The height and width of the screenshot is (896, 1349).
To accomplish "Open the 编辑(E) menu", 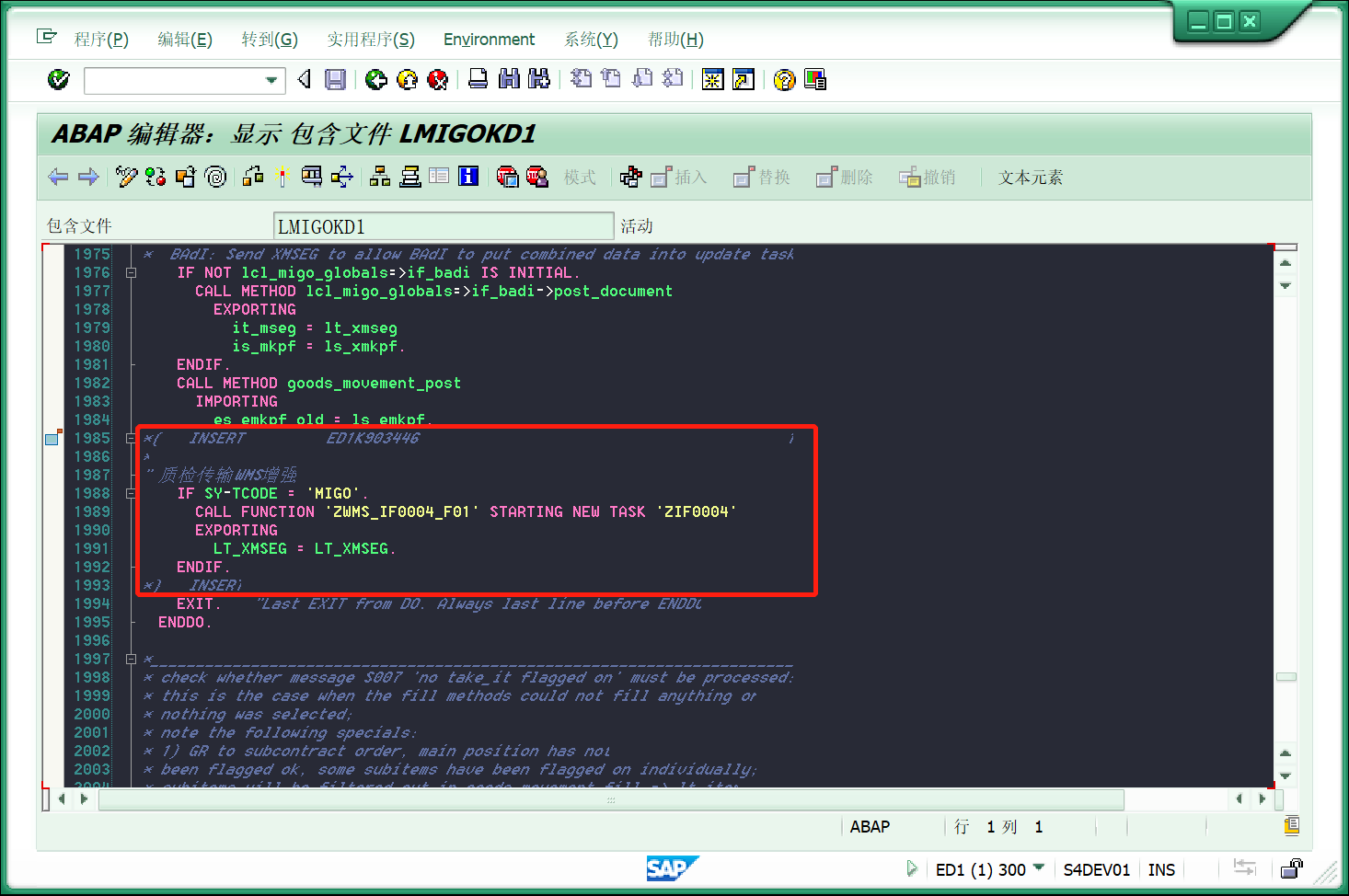I will point(185,39).
